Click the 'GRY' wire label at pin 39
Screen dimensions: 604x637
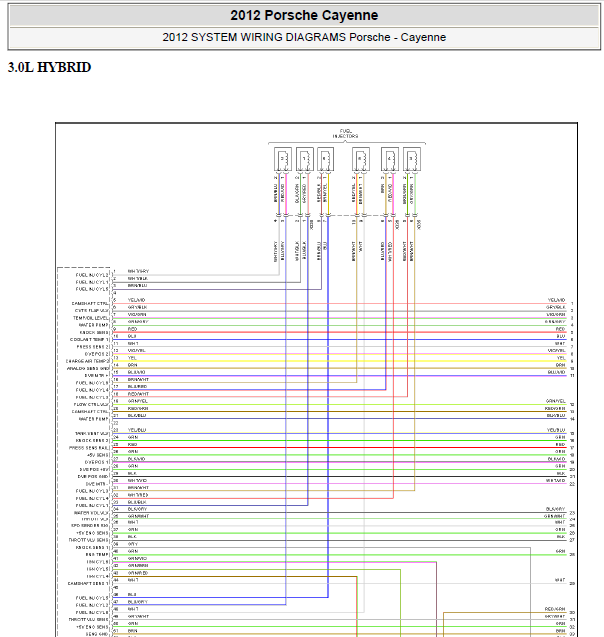[x=133, y=544]
